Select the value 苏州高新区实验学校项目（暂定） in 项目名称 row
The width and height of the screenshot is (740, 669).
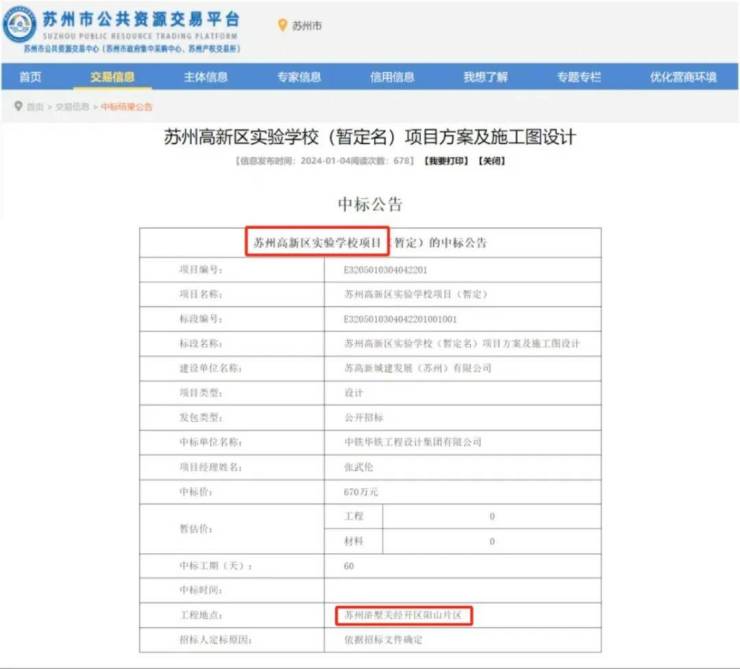coord(416,294)
